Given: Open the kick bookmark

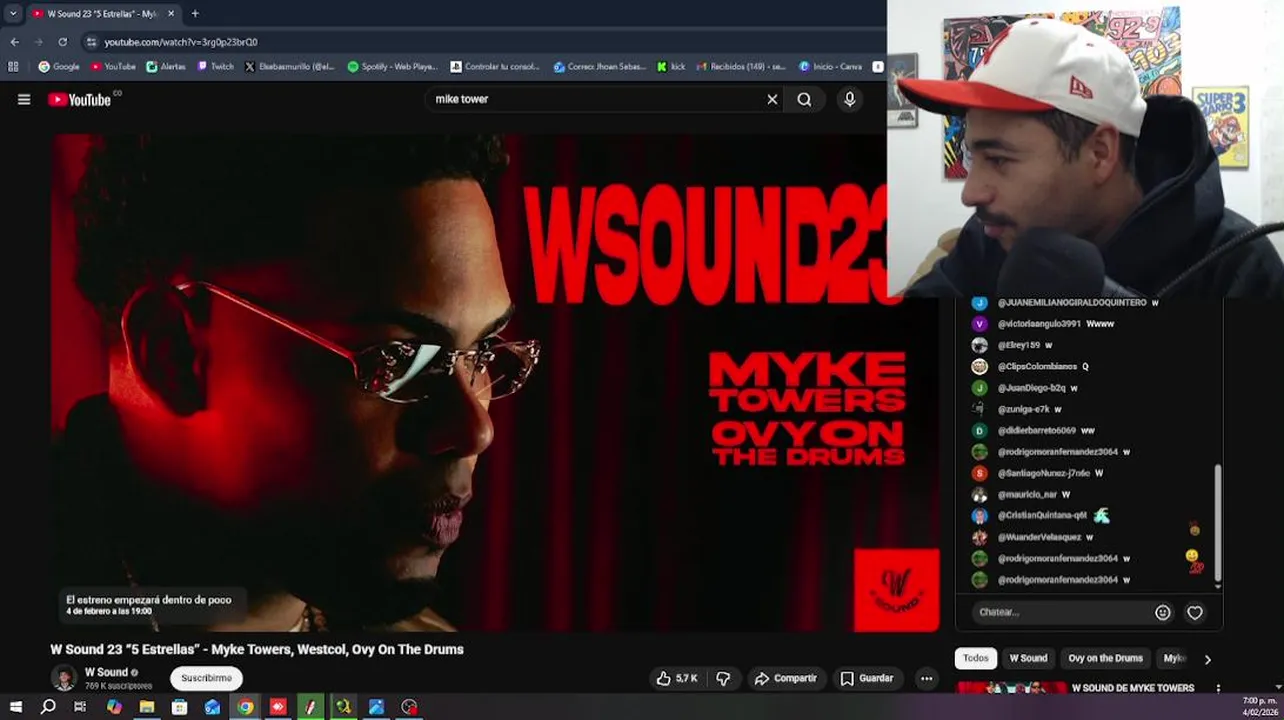Looking at the screenshot, I should point(671,67).
